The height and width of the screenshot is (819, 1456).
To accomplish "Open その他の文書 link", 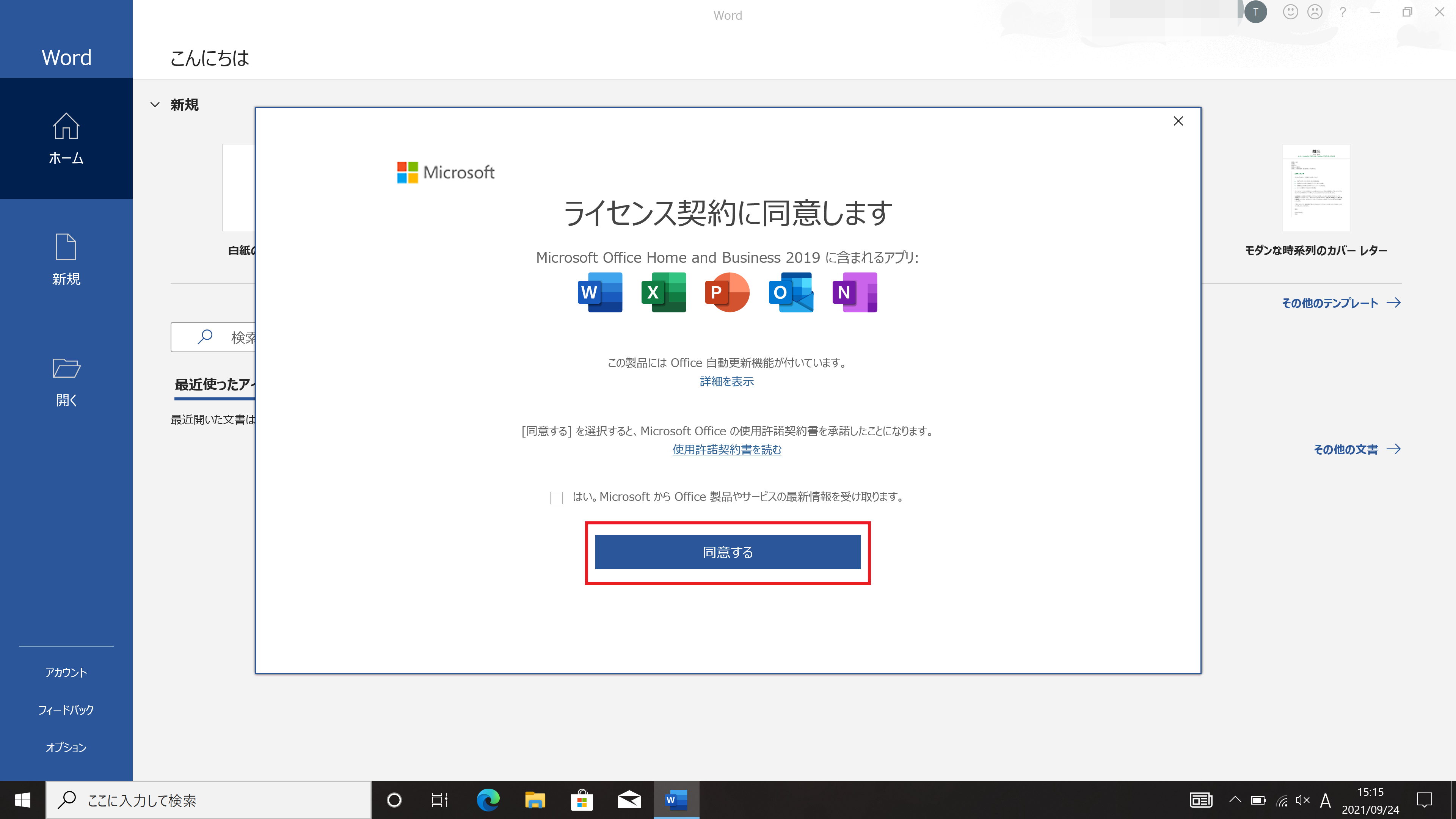I will coord(1357,449).
